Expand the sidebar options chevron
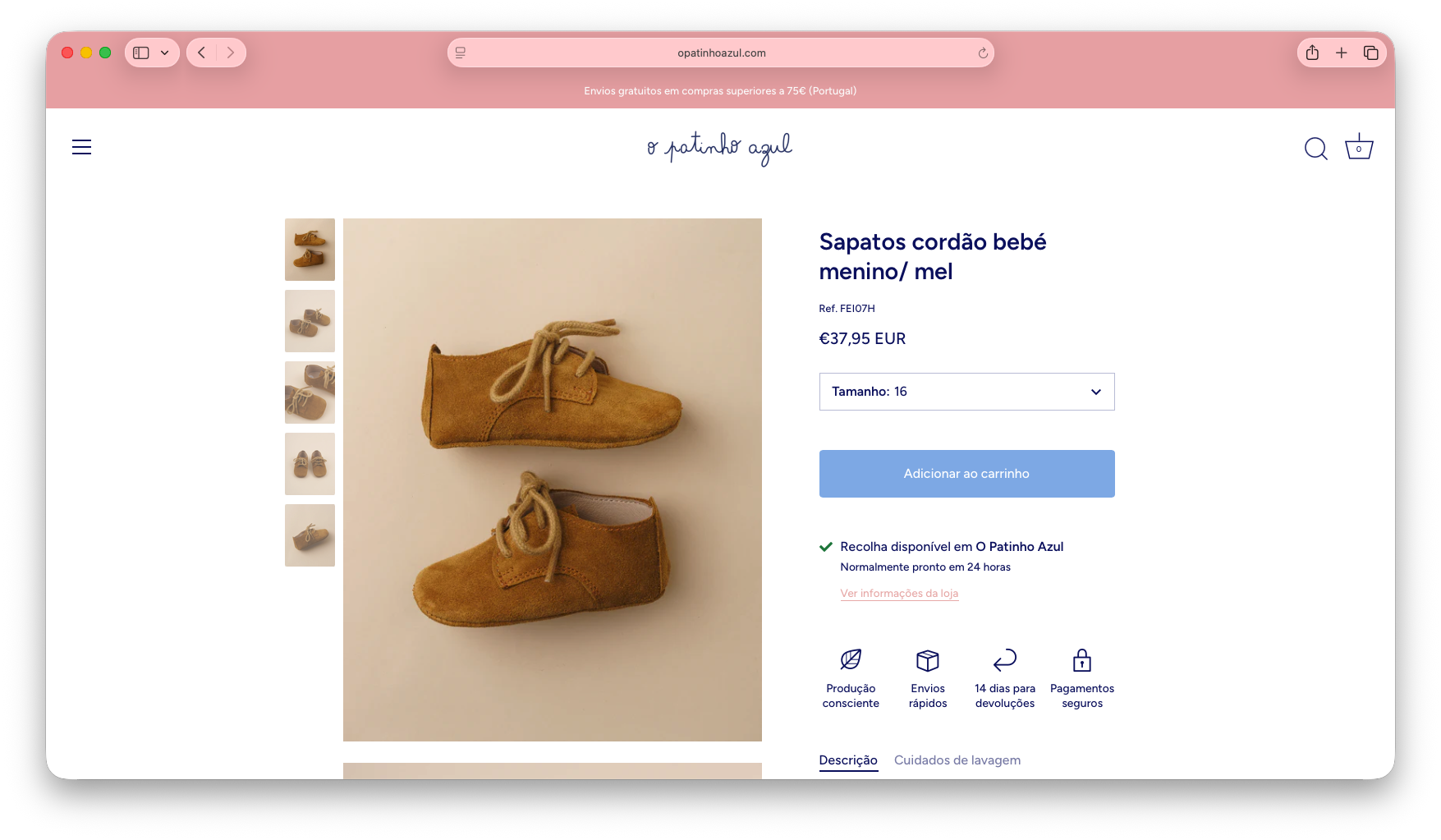 click(164, 53)
